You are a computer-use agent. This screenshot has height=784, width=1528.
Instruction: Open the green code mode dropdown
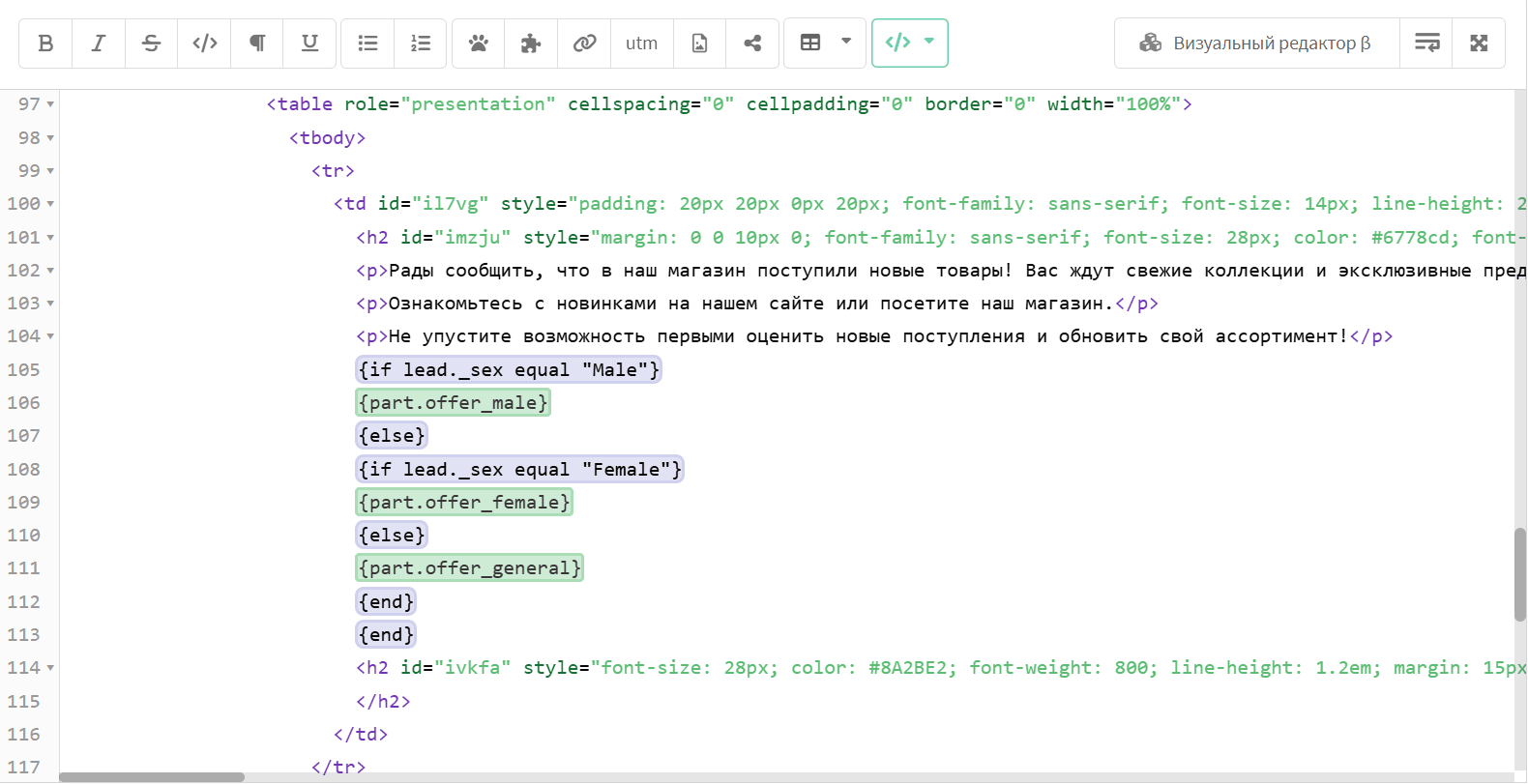pos(910,43)
